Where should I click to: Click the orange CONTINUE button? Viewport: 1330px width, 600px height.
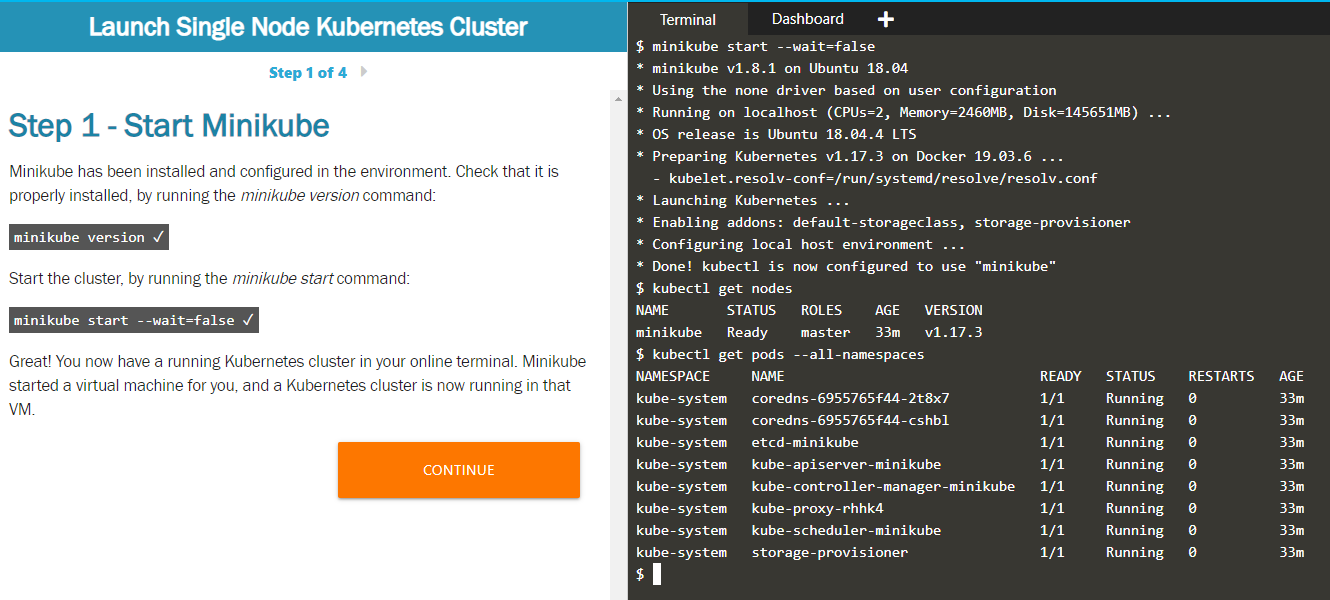[459, 470]
